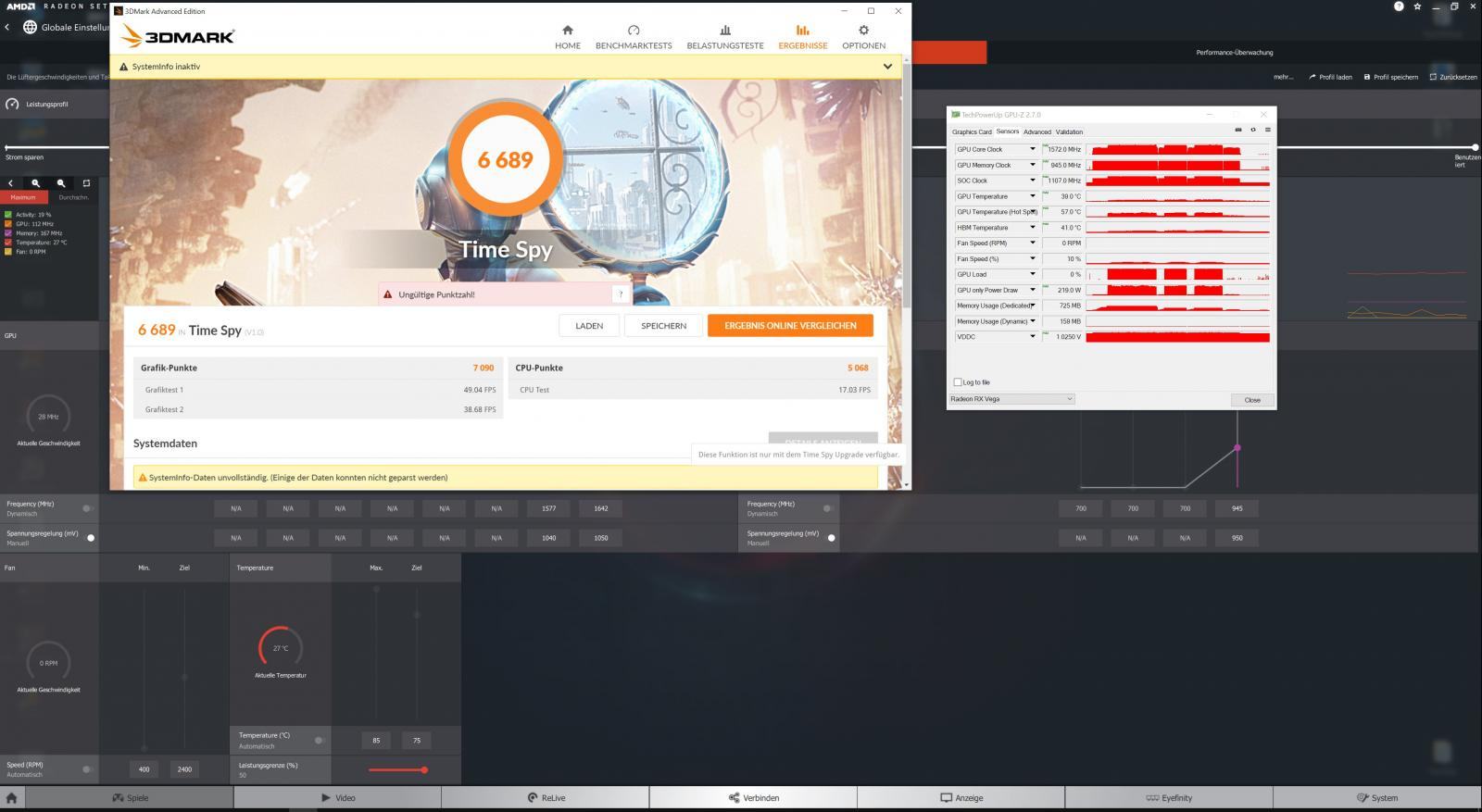
Task: Toggle GPU 112 MHz legend checkbox
Action: (x=8, y=224)
